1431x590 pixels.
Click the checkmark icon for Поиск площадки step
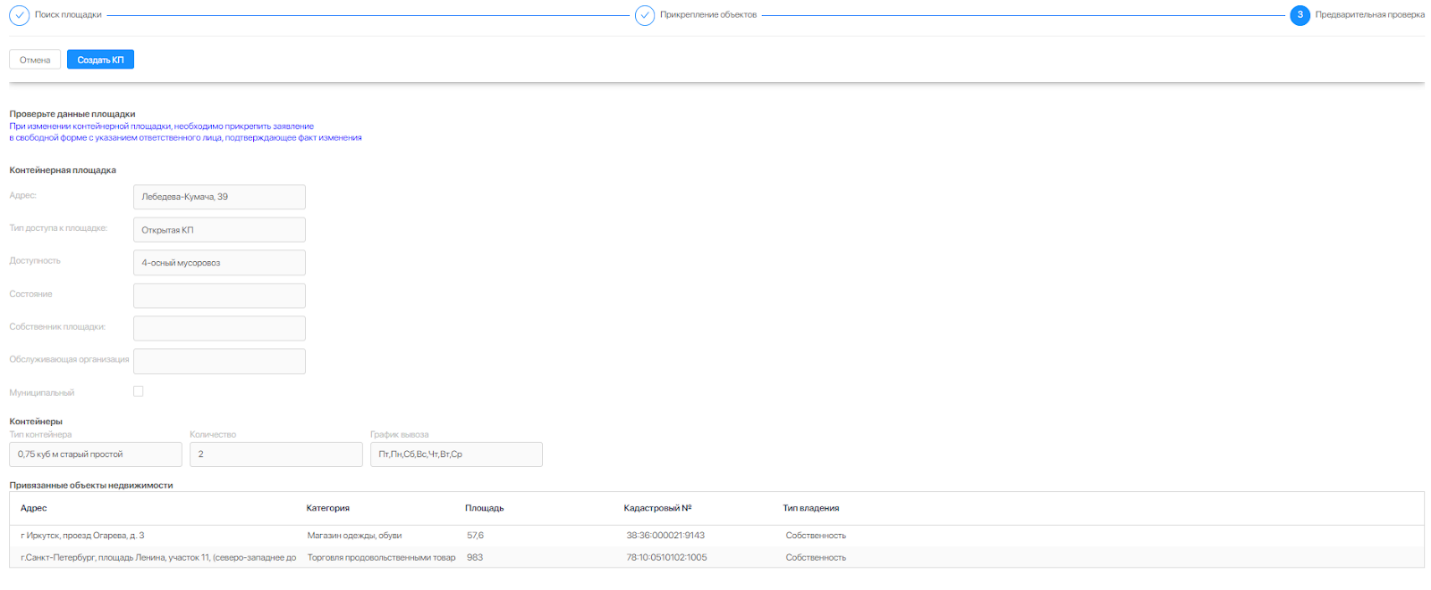(x=19, y=15)
